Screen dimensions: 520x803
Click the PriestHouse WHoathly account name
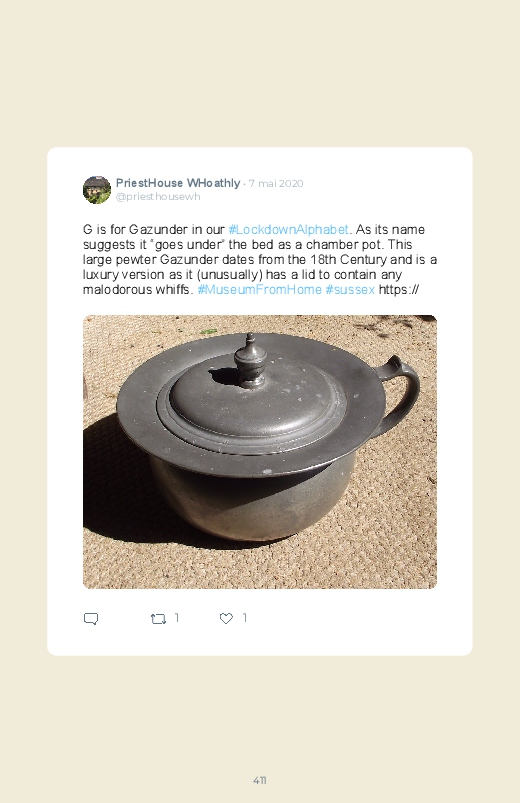click(178, 183)
